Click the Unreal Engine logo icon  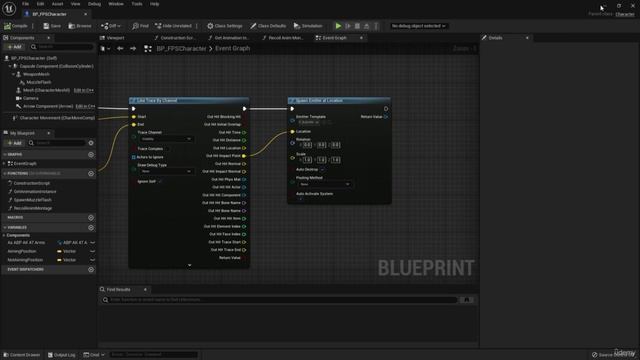pyautogui.click(x=9, y=8)
